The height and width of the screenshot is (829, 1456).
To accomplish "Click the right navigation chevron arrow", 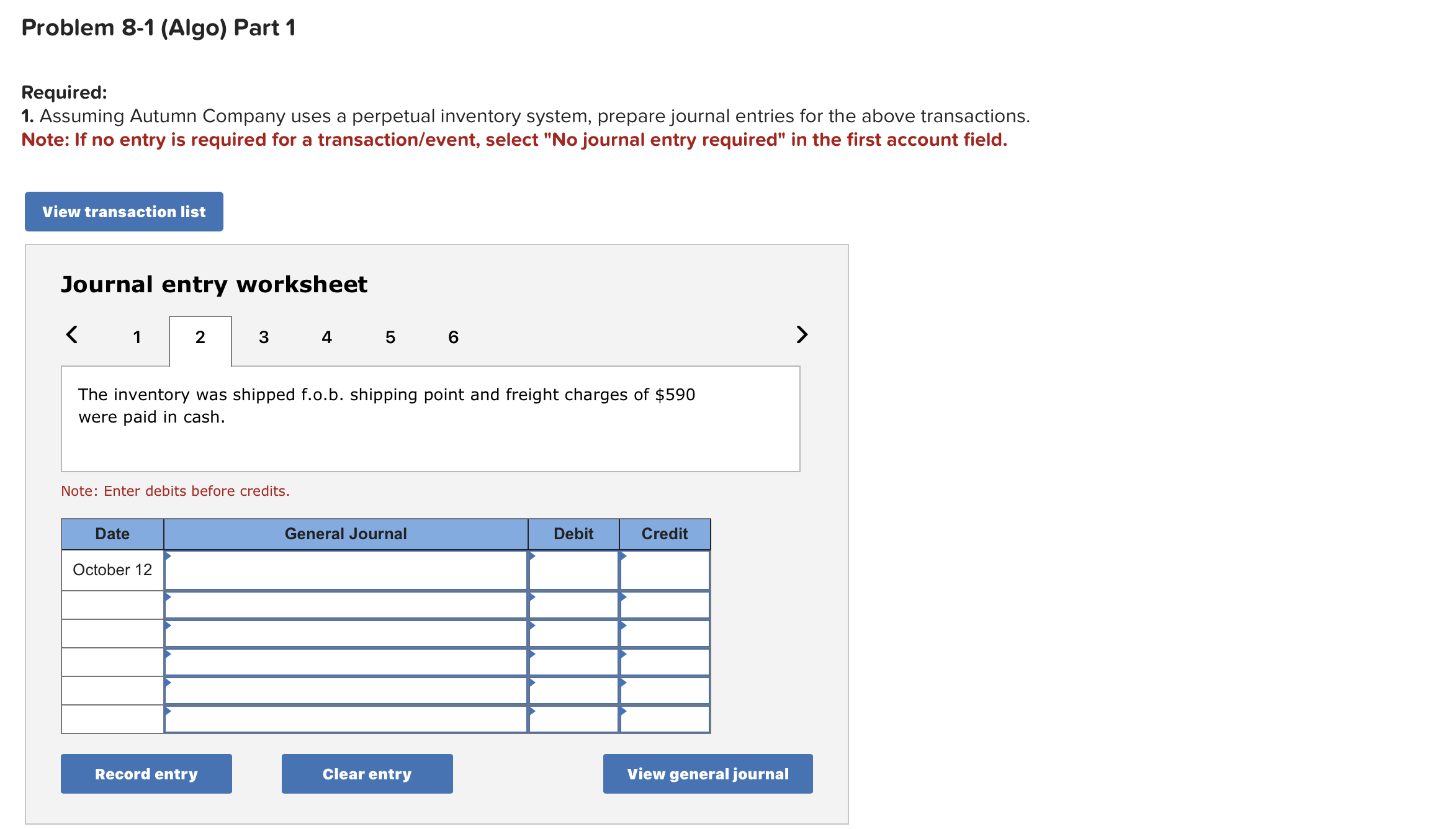I will [x=801, y=335].
